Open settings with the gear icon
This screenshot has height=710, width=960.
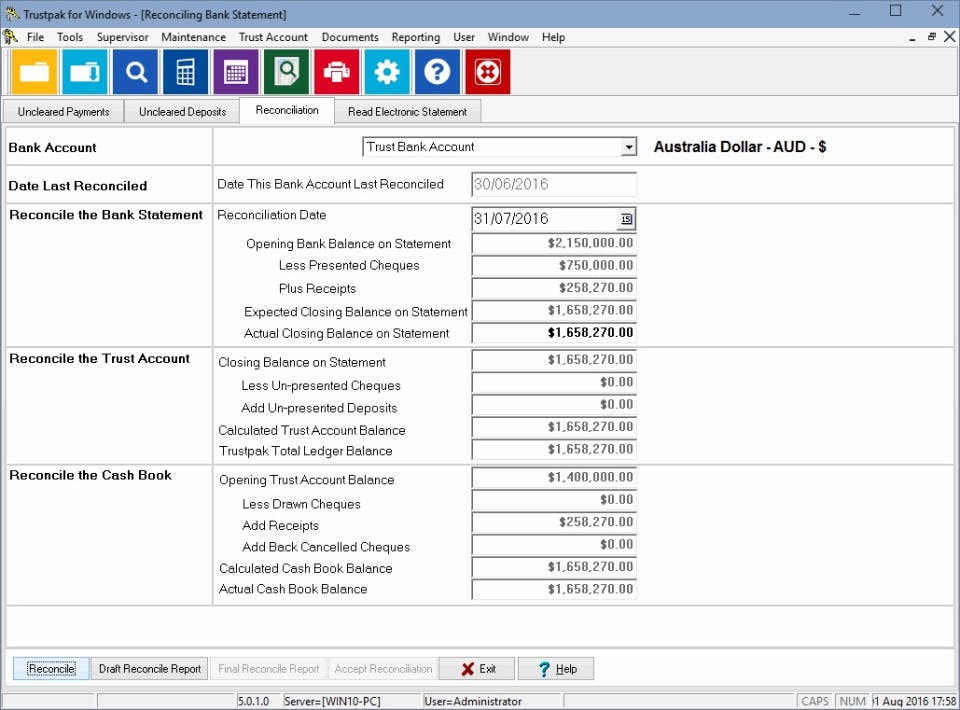(387, 72)
